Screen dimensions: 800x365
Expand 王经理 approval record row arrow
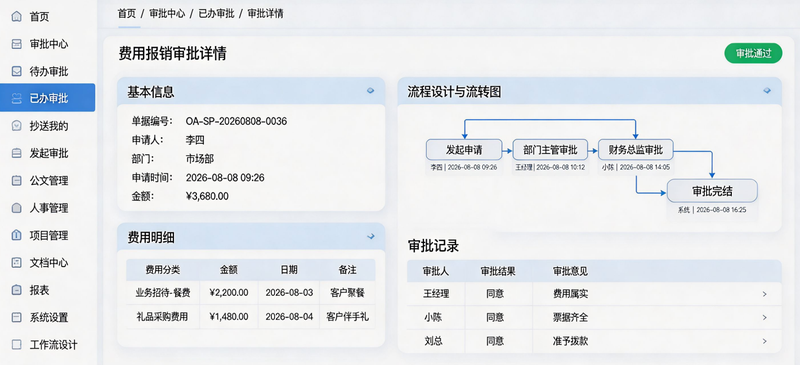tap(764, 294)
